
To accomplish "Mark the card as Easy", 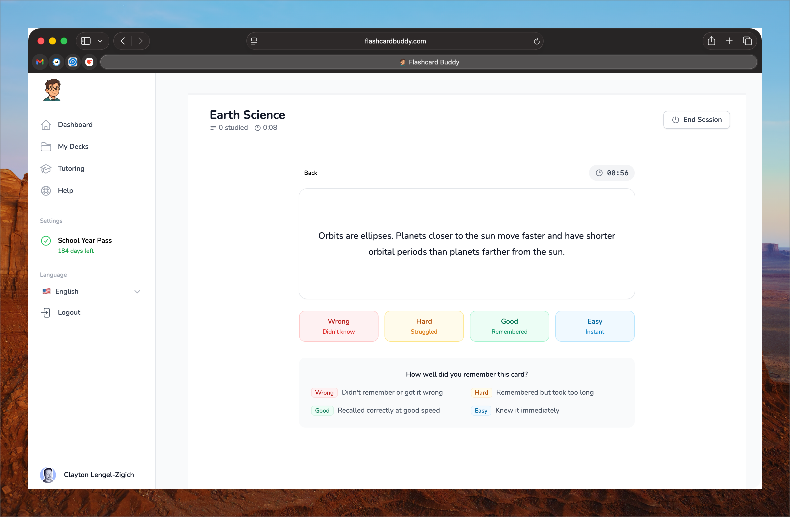I will (594, 326).
